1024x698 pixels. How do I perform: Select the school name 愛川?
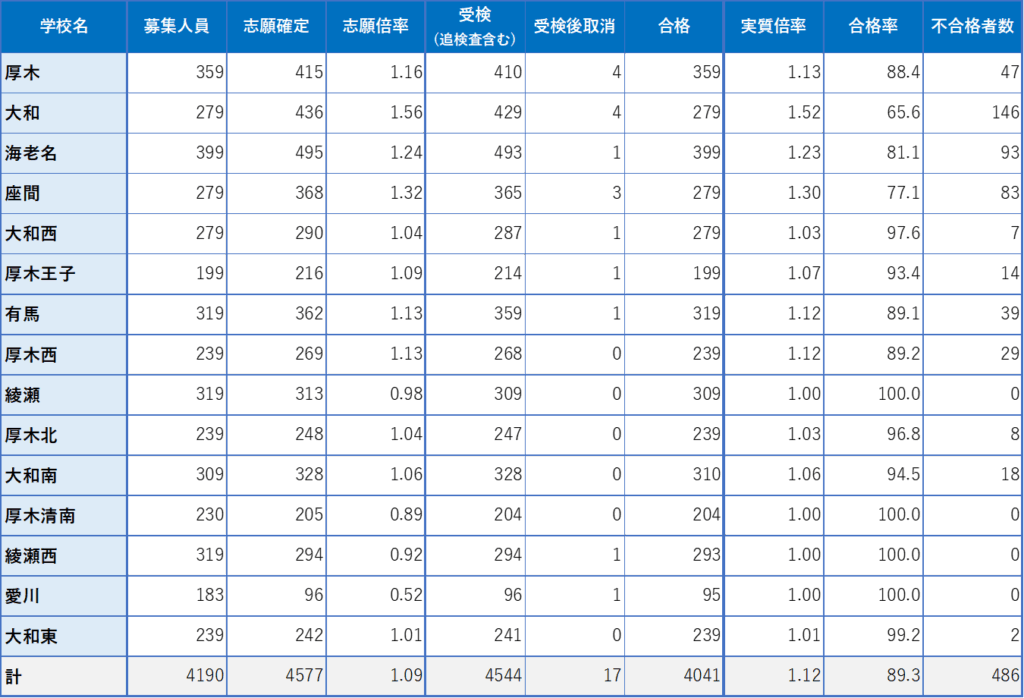point(22,596)
